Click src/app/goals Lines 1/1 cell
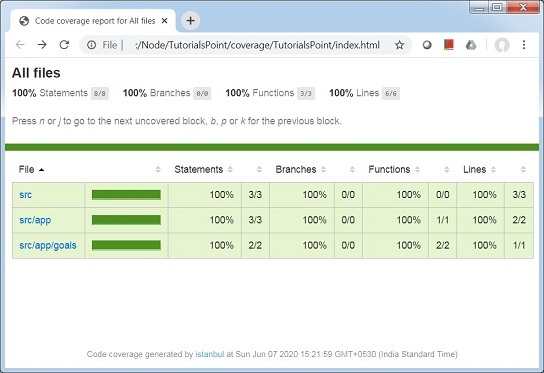This screenshot has width=544, height=373. pyautogui.click(x=519, y=245)
